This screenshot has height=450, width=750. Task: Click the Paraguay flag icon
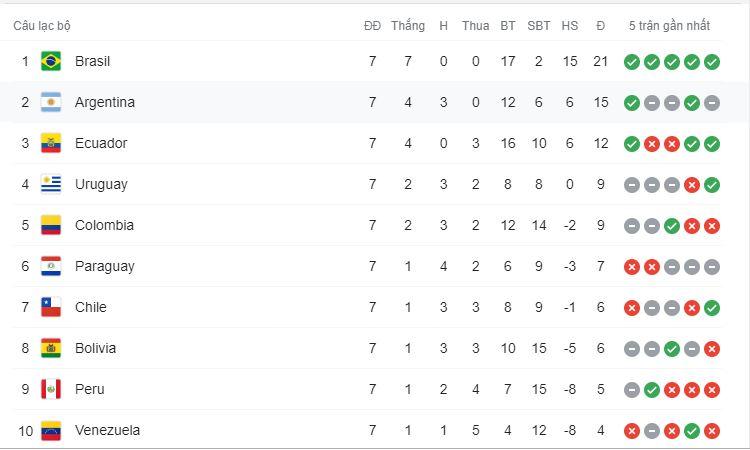pyautogui.click(x=51, y=266)
